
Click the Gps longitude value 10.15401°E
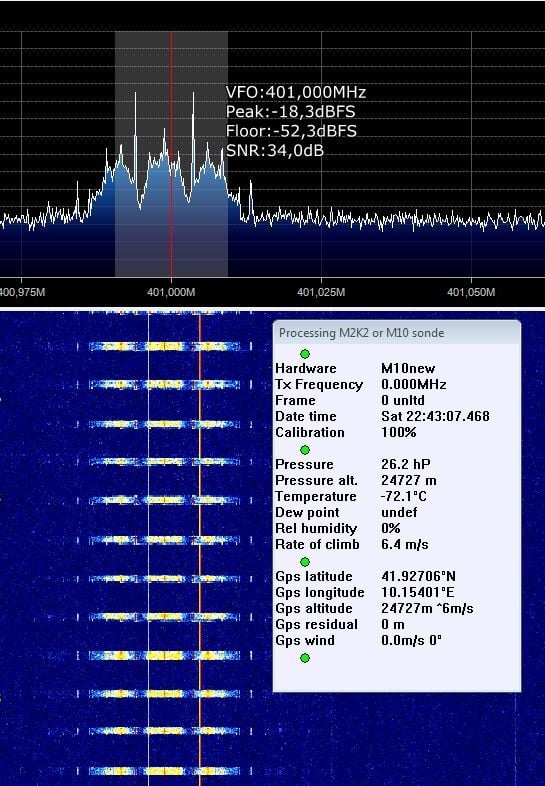pyautogui.click(x=418, y=592)
